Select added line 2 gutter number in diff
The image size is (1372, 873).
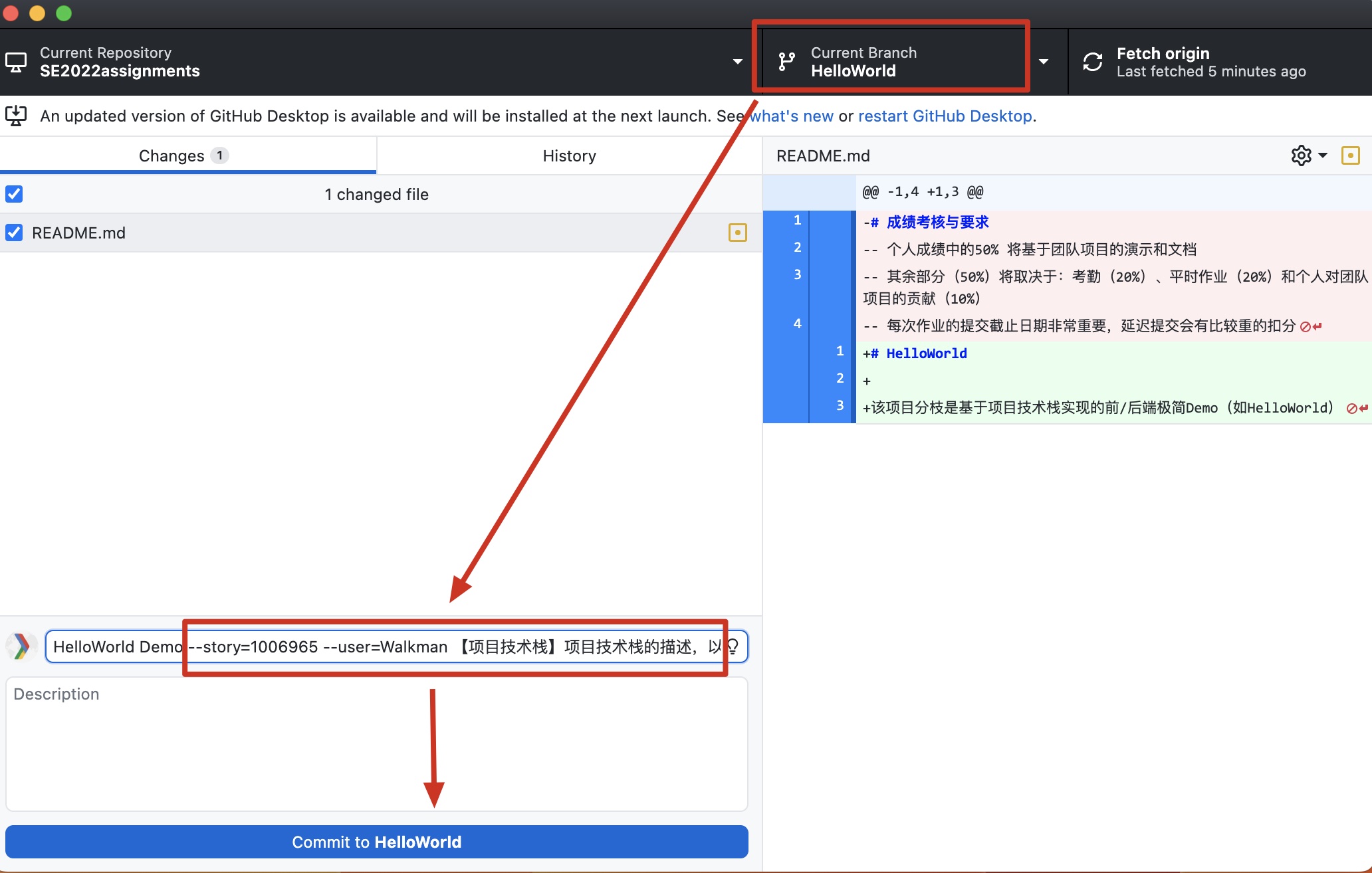pos(840,378)
